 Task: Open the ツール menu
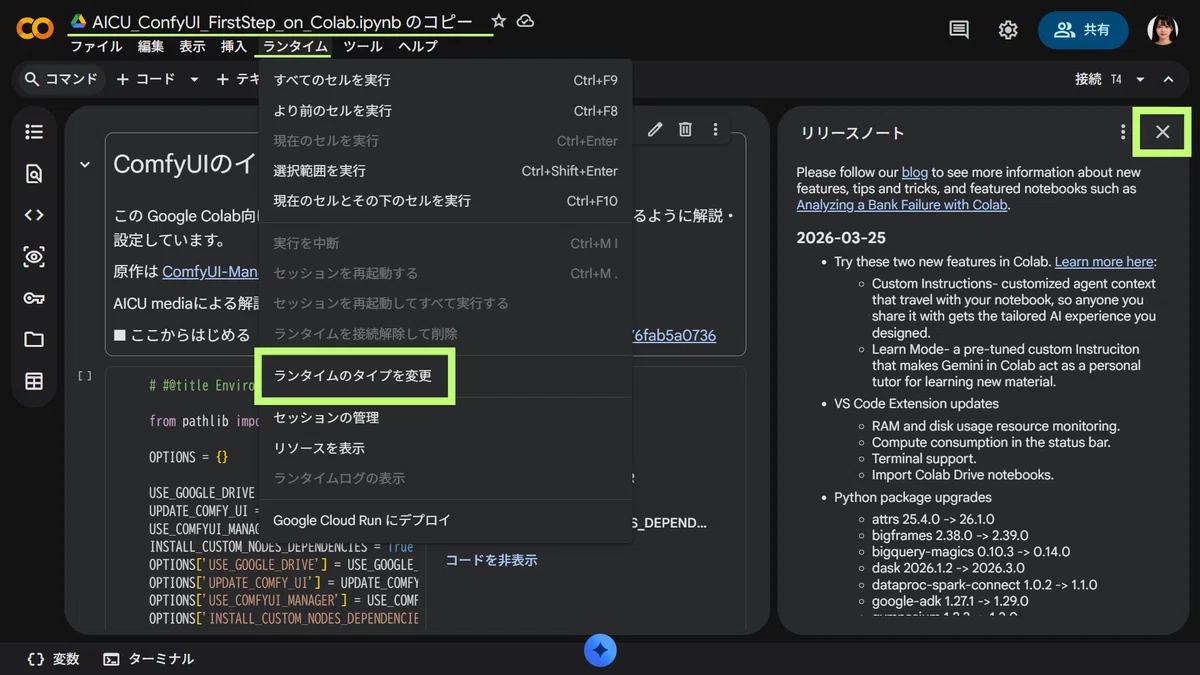point(362,47)
